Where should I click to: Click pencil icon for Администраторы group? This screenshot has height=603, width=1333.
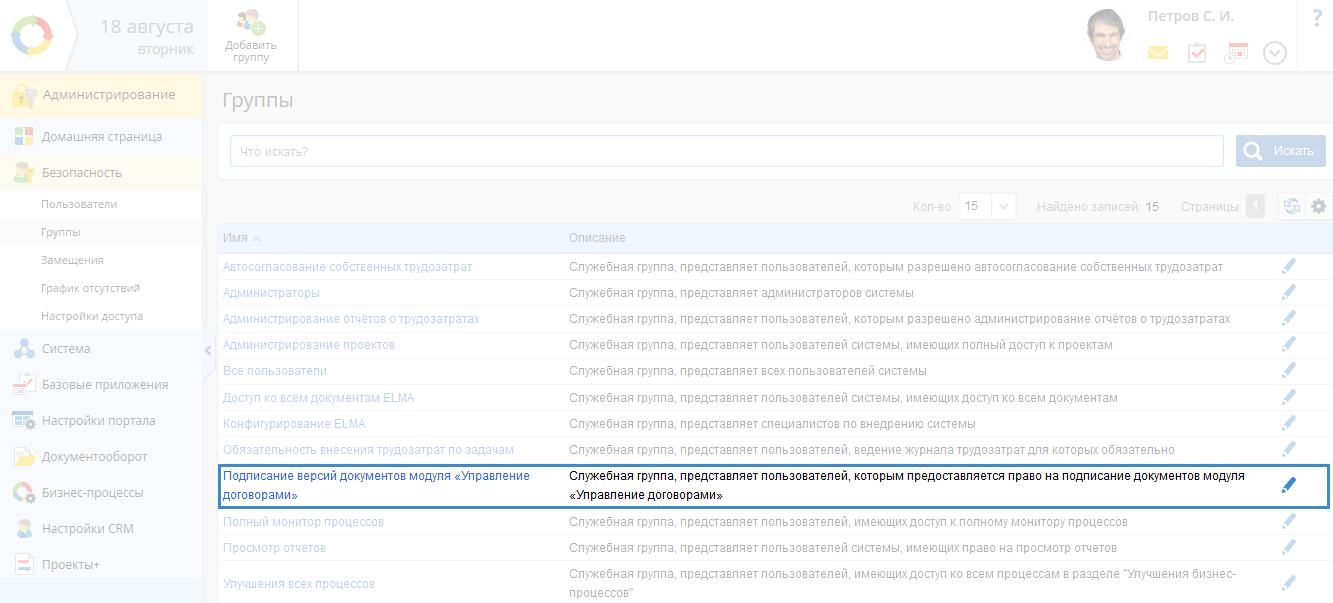[x=1289, y=292]
